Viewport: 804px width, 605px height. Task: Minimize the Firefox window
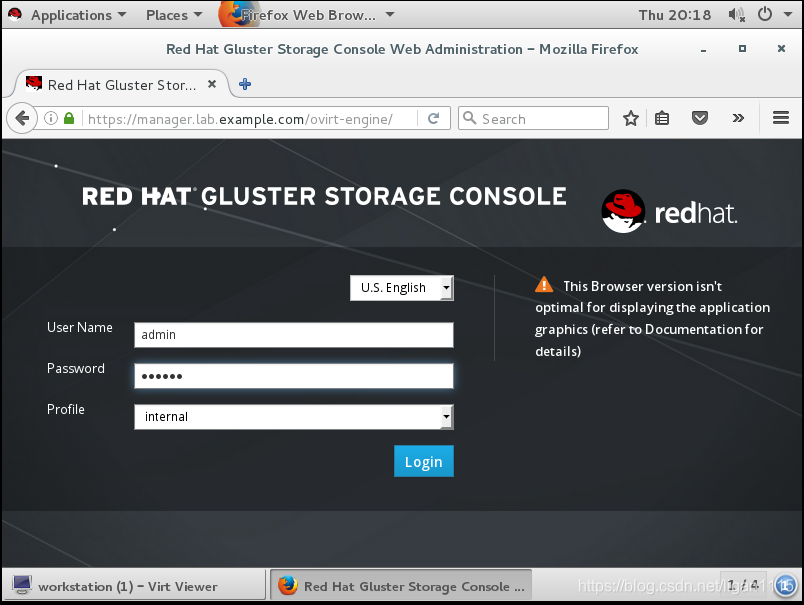pos(704,49)
